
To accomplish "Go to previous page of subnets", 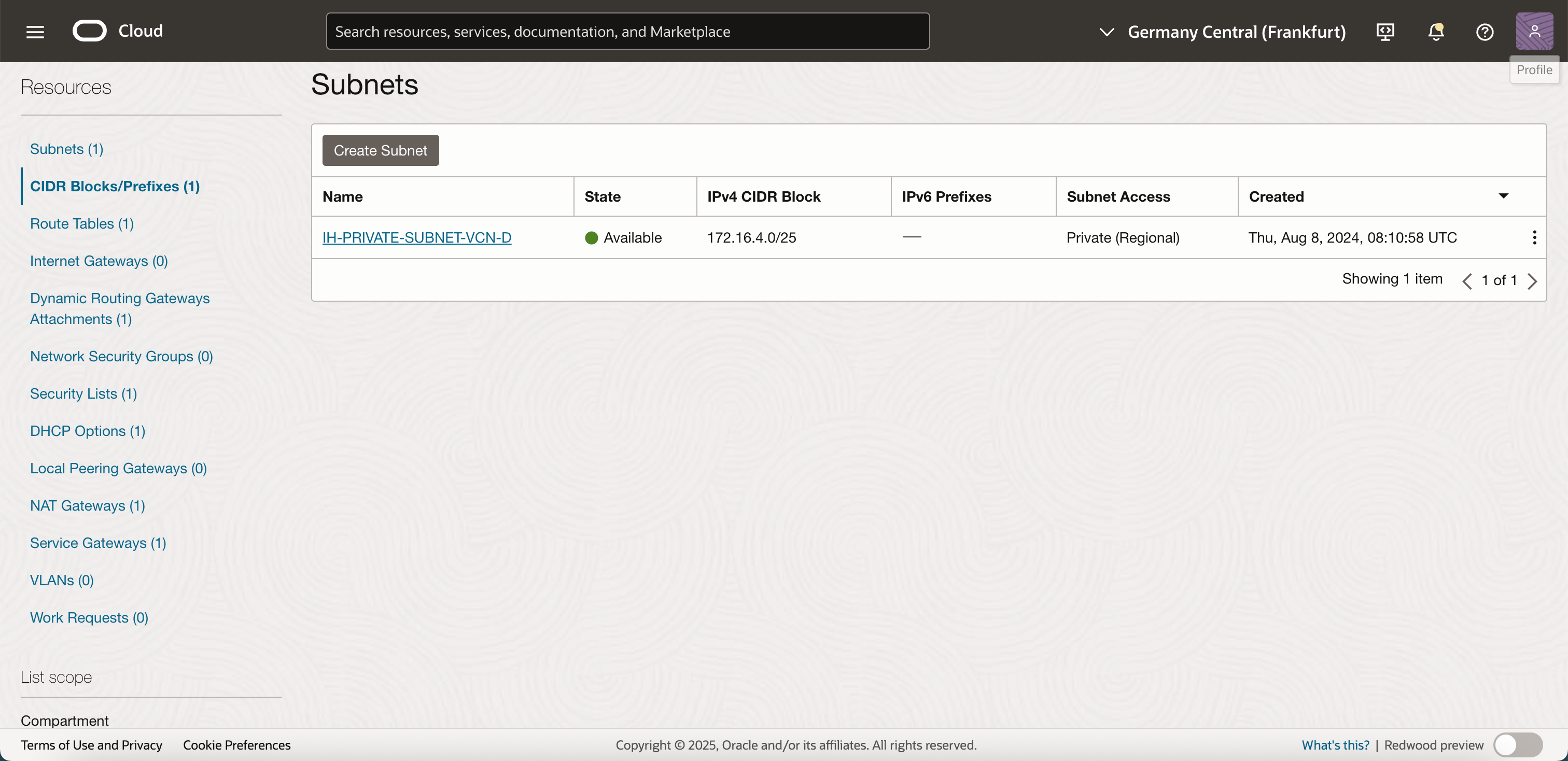I will 1467,280.
